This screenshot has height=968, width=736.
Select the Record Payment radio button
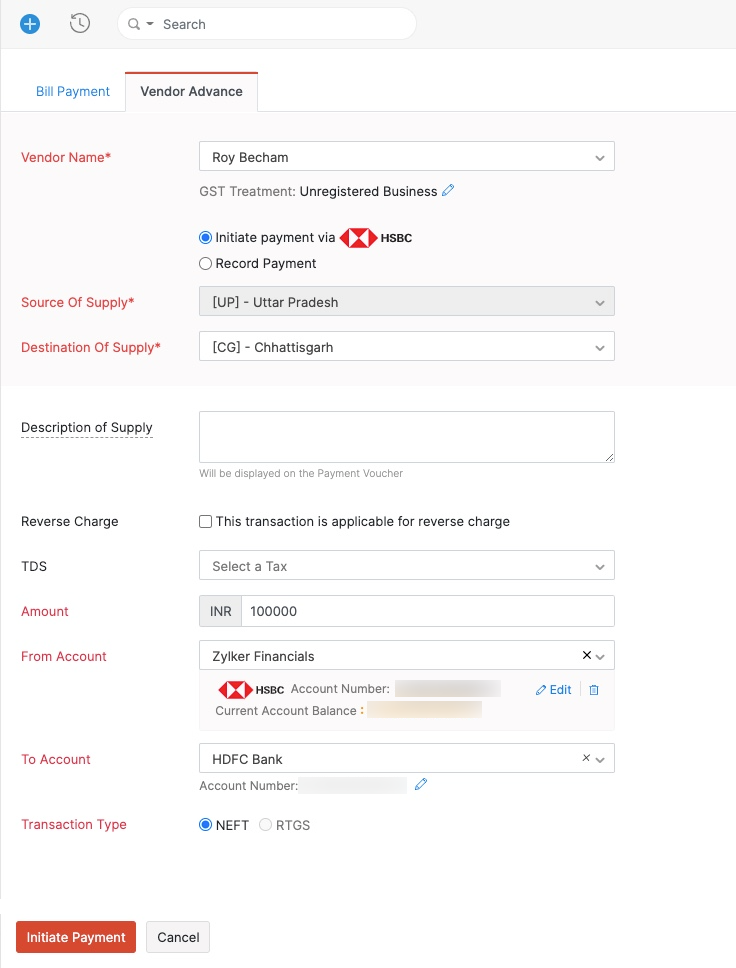[205, 263]
